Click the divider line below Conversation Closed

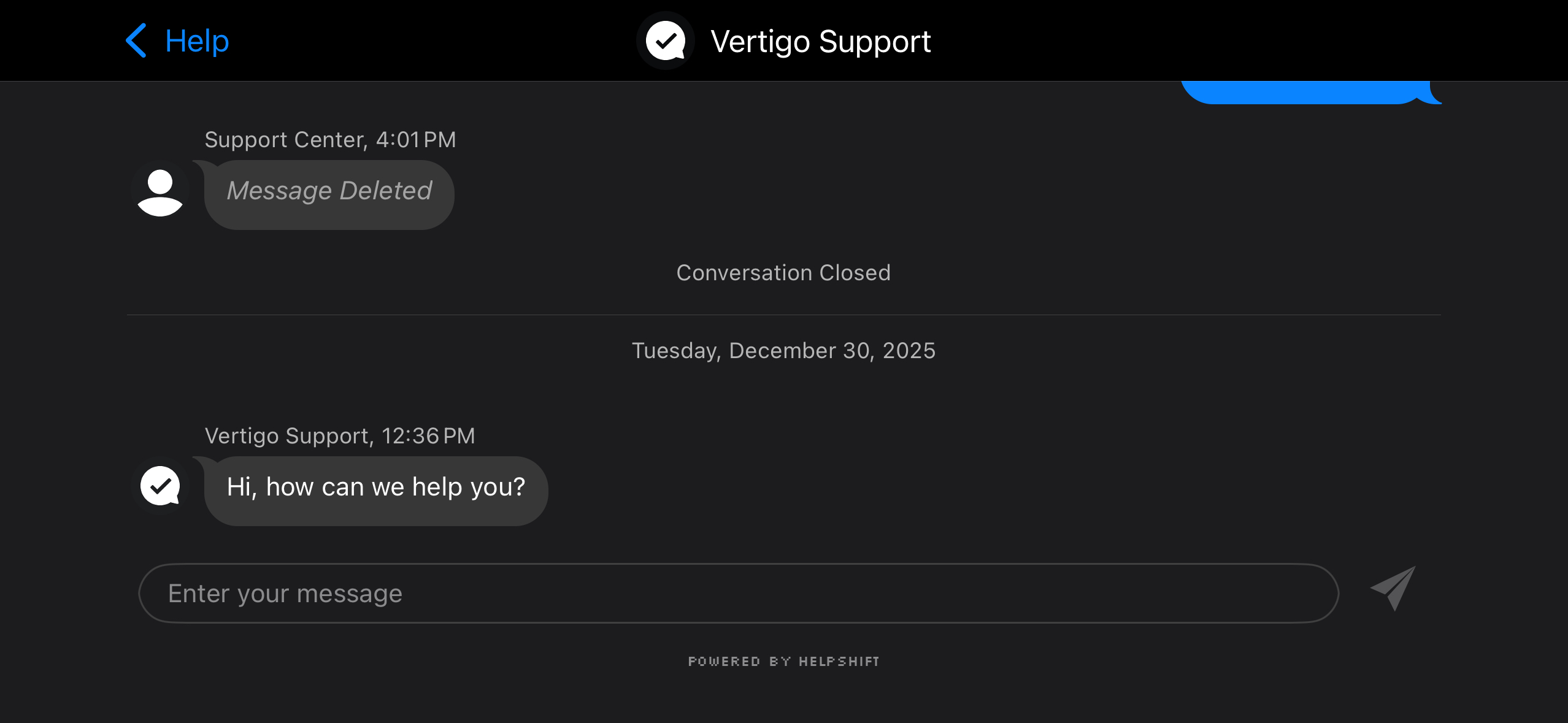[783, 315]
